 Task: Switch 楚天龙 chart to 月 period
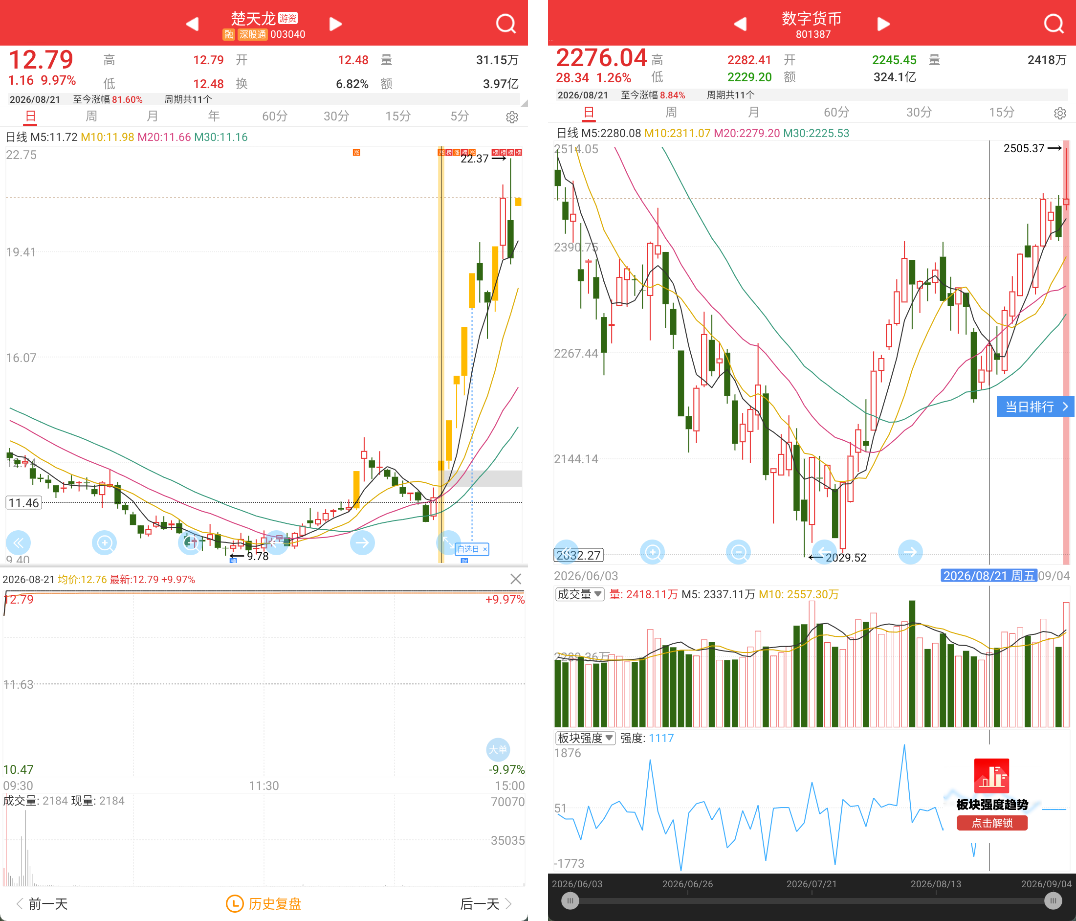point(152,117)
